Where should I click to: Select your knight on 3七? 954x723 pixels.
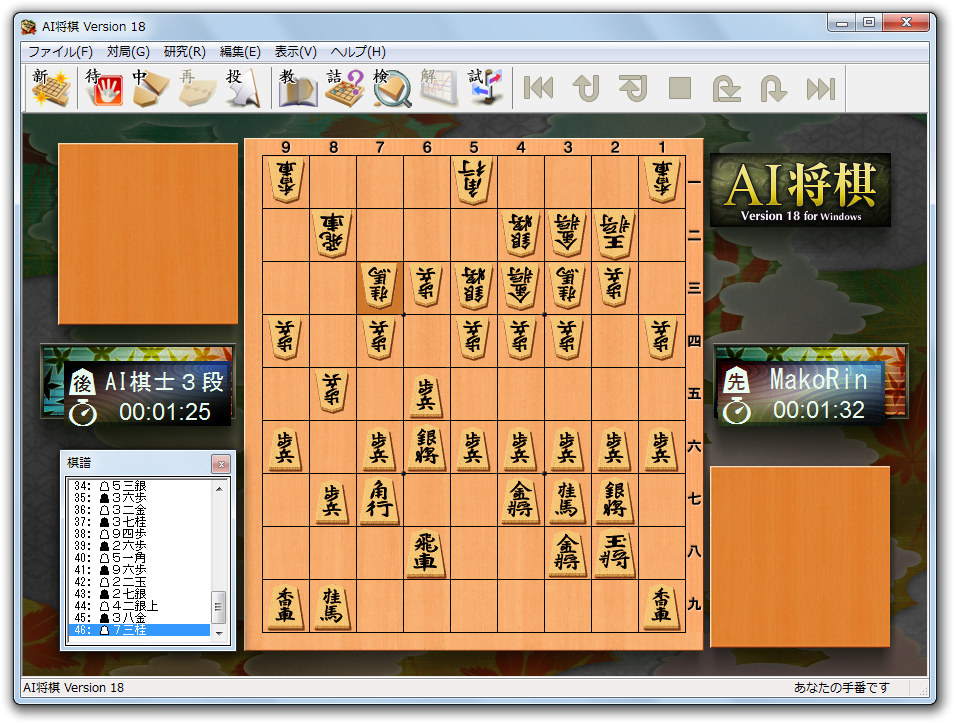coord(567,500)
